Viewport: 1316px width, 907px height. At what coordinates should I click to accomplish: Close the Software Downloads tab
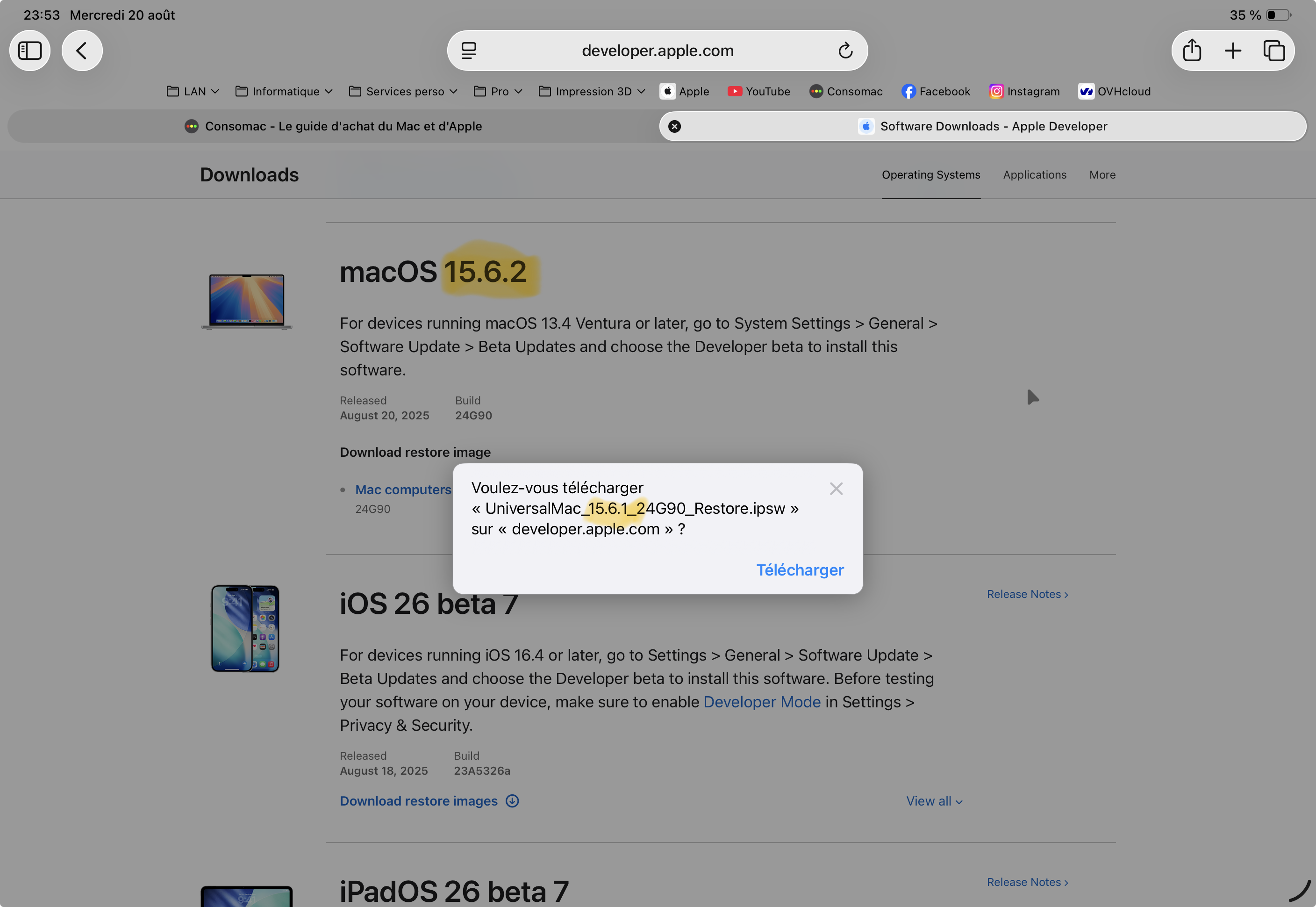coord(674,126)
